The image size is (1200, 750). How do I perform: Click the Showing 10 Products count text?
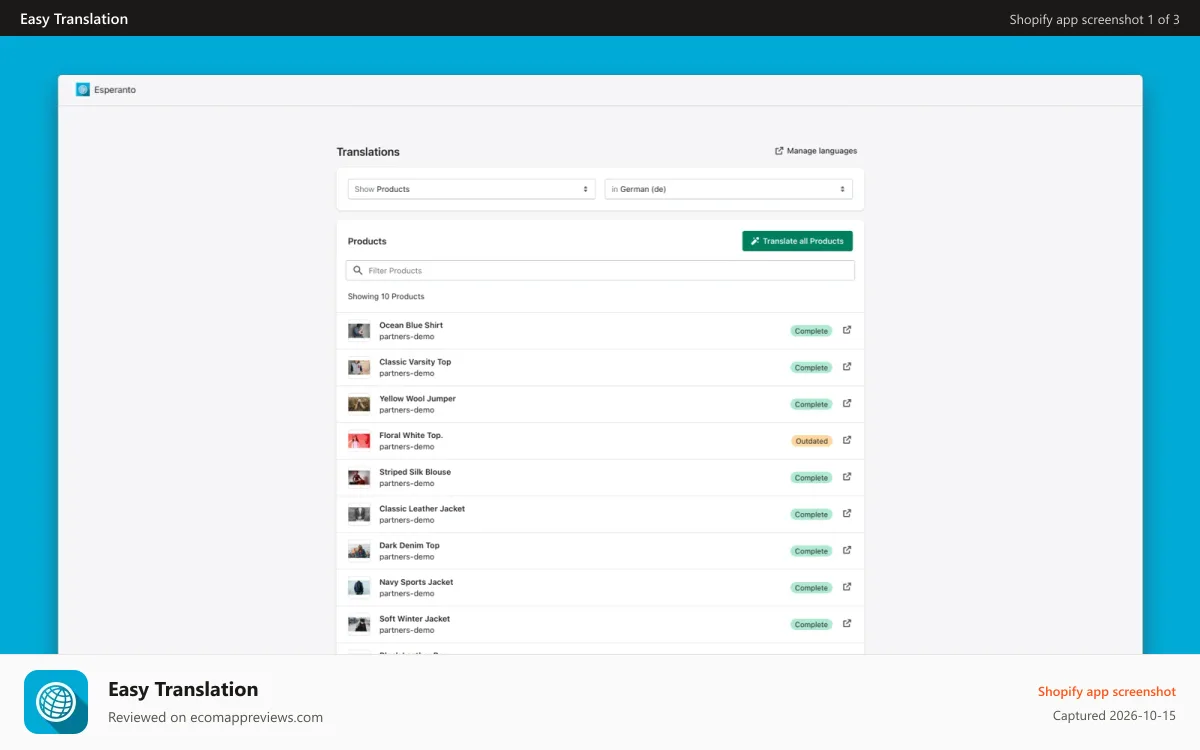click(x=386, y=297)
